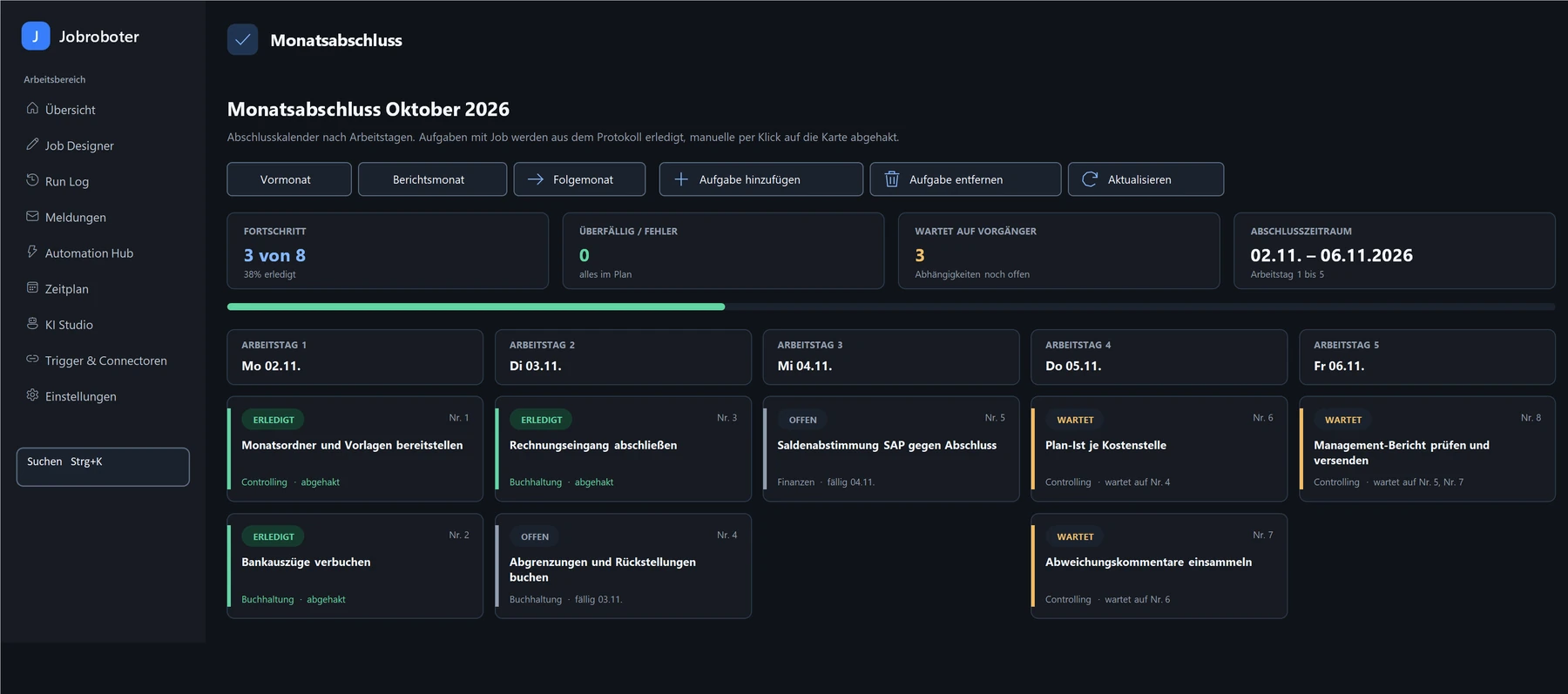Click the Monatsabschluss checkmark header icon
The image size is (1568, 694).
click(242, 39)
